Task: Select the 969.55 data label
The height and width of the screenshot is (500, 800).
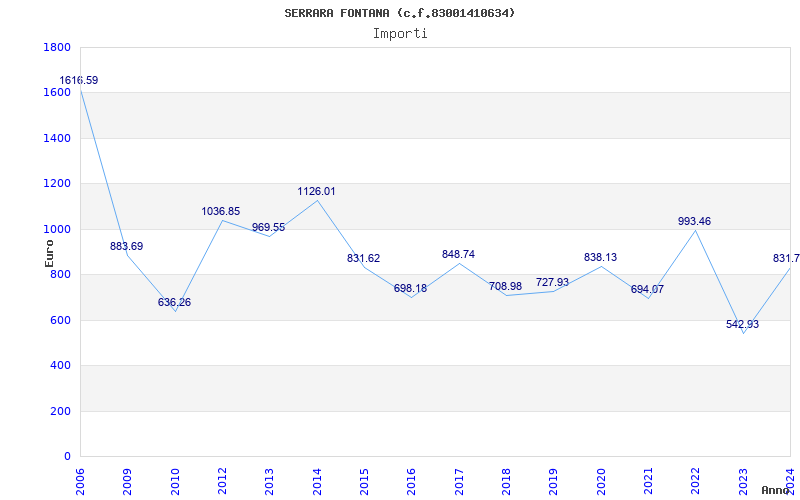Action: click(x=268, y=227)
